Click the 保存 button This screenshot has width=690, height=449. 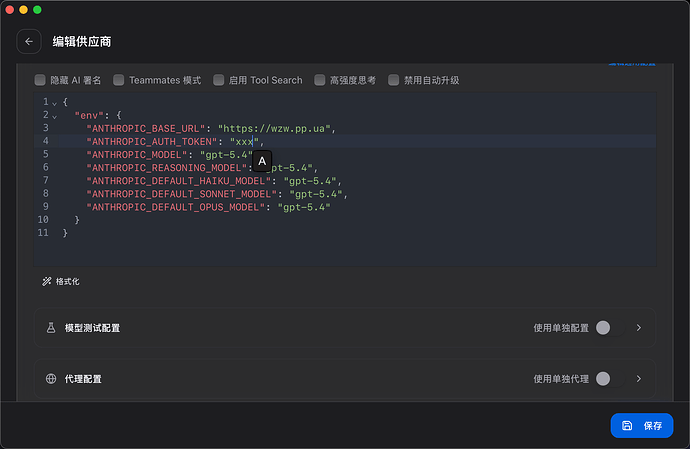[x=642, y=425]
